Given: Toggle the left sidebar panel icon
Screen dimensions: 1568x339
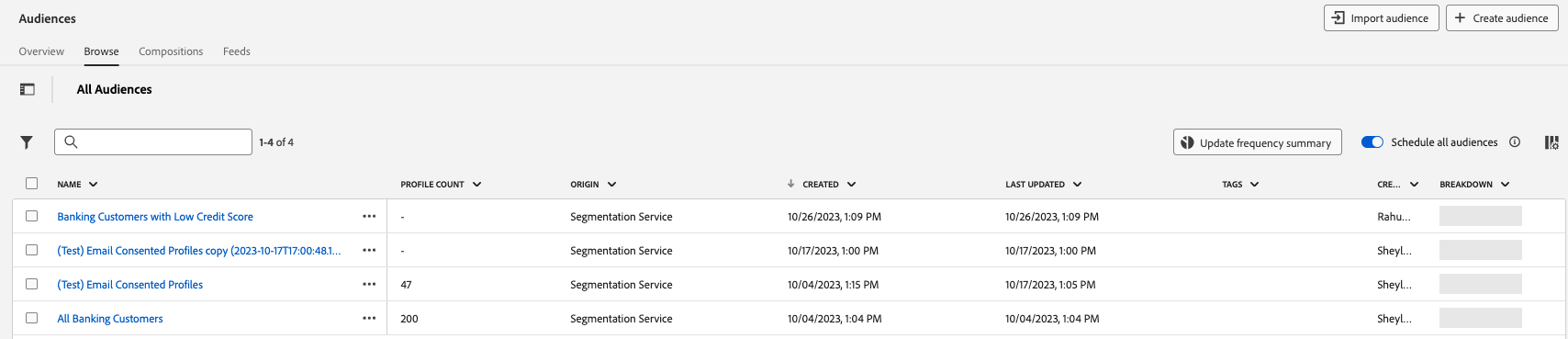Looking at the screenshot, I should click(x=28, y=89).
